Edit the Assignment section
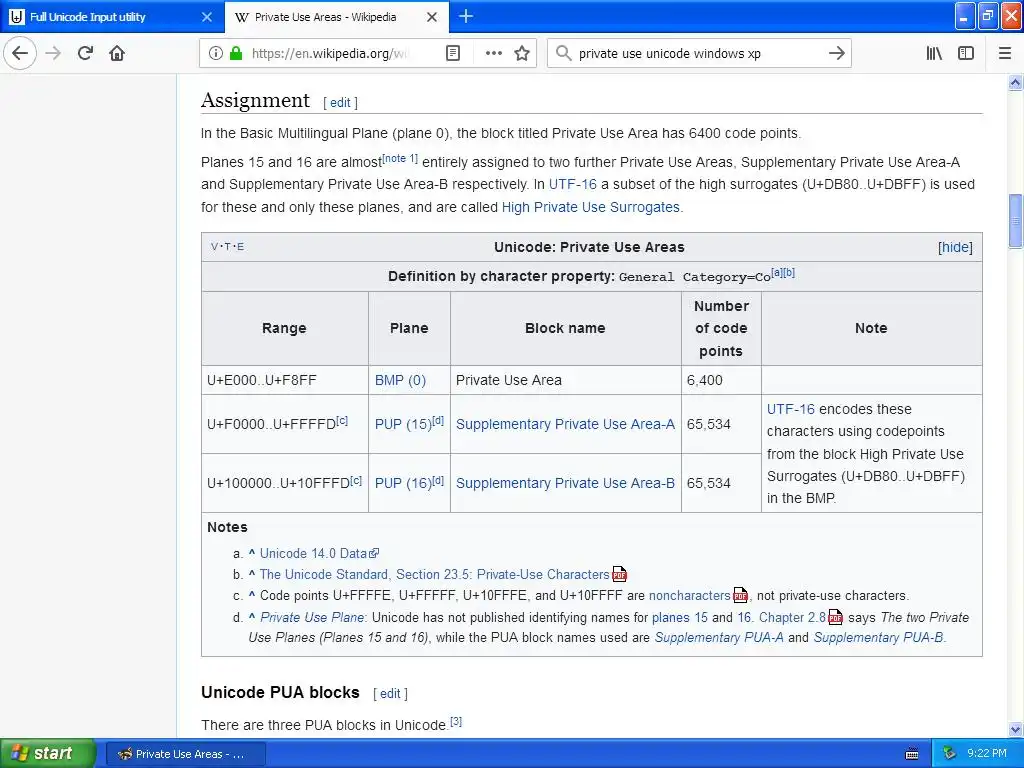 coord(340,103)
